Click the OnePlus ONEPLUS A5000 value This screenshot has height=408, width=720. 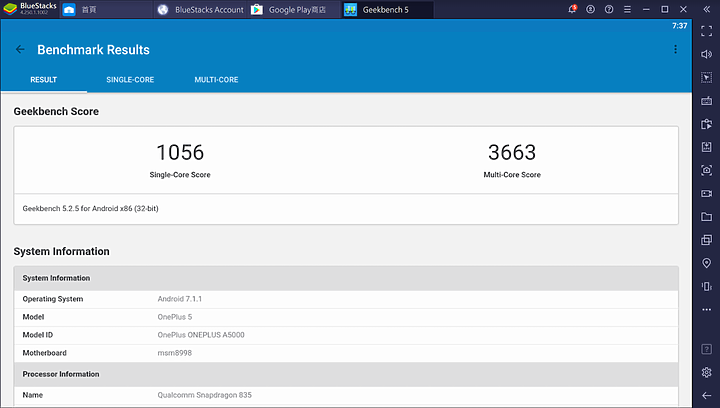(201, 335)
